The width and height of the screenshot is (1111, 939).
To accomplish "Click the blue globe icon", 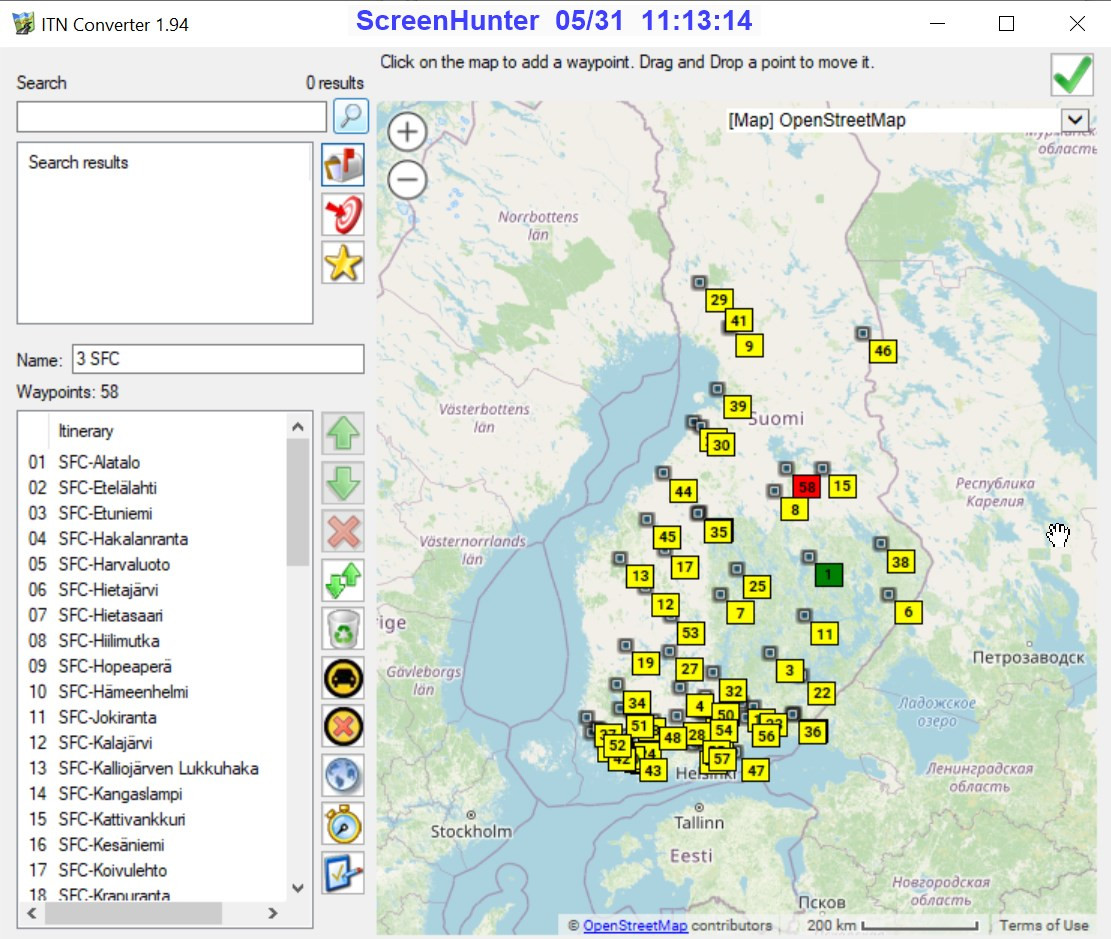I will pos(343,775).
